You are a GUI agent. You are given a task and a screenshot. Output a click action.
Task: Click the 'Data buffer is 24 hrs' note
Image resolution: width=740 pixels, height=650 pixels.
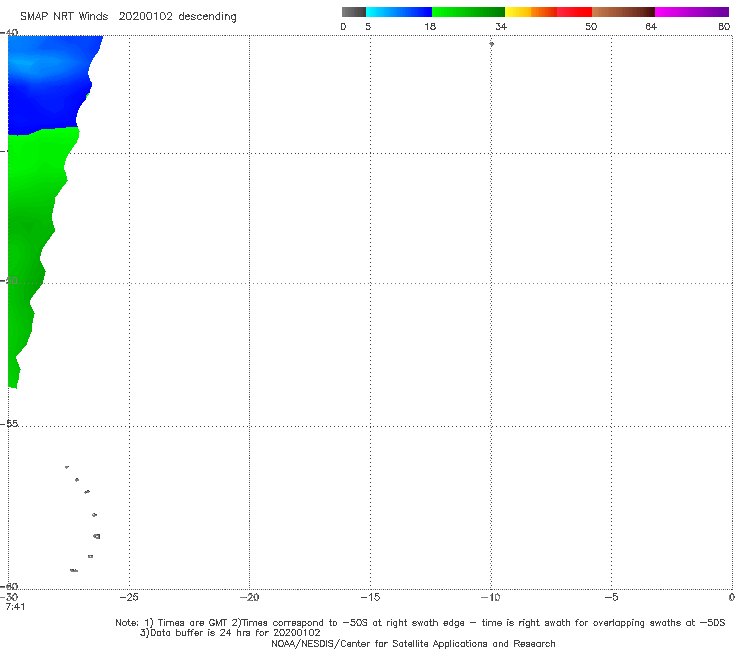[x=230, y=633]
